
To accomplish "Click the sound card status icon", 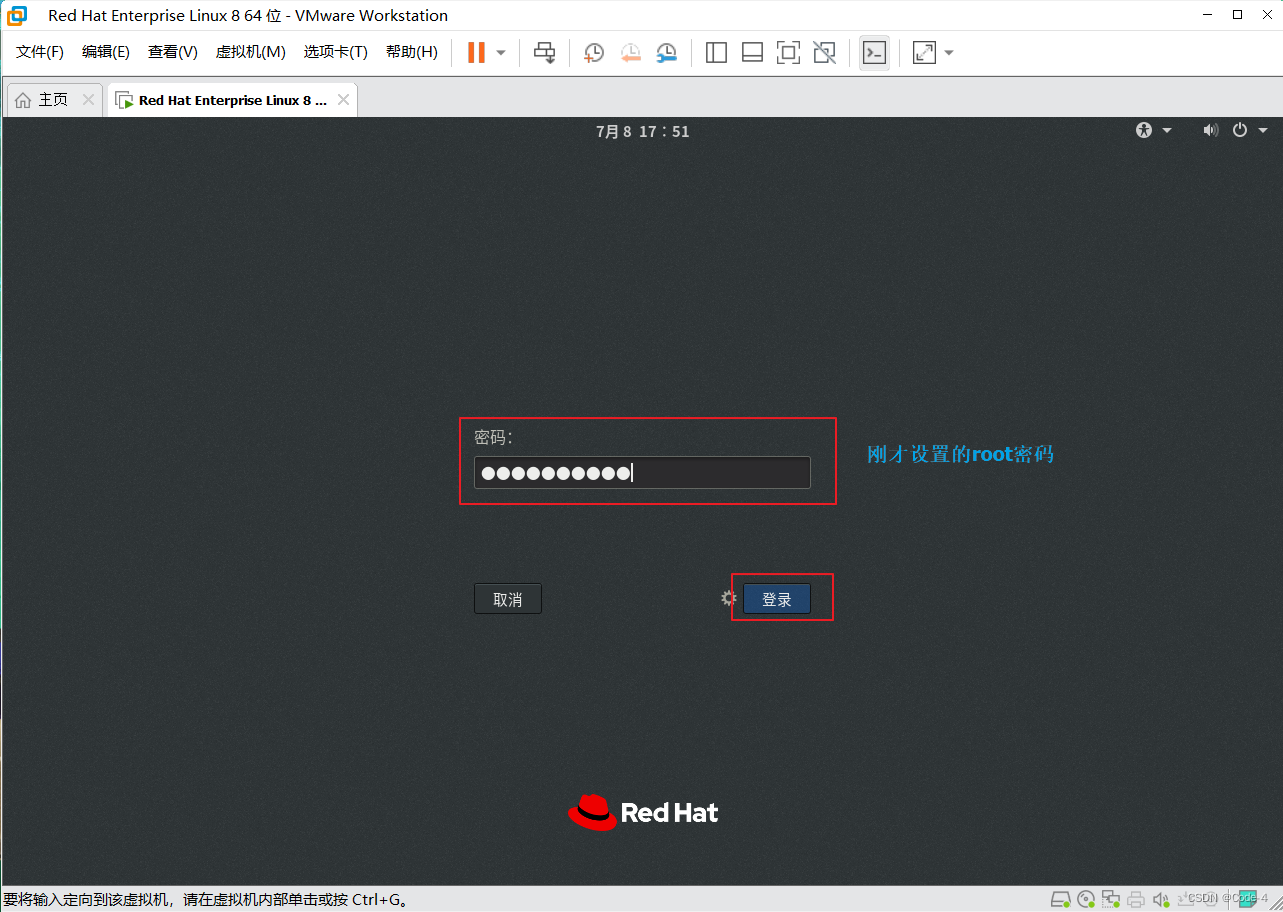I will pos(1160,898).
